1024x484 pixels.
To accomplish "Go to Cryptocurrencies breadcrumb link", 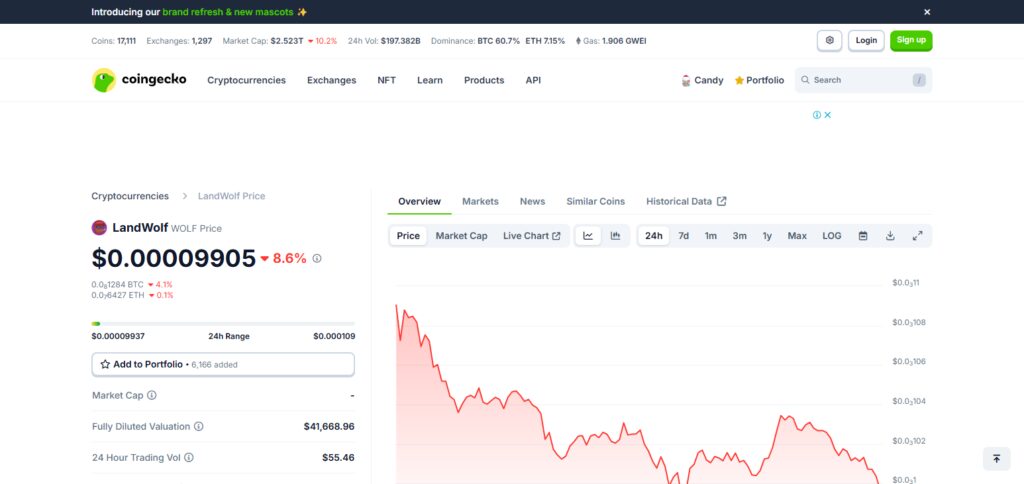I will (x=130, y=196).
